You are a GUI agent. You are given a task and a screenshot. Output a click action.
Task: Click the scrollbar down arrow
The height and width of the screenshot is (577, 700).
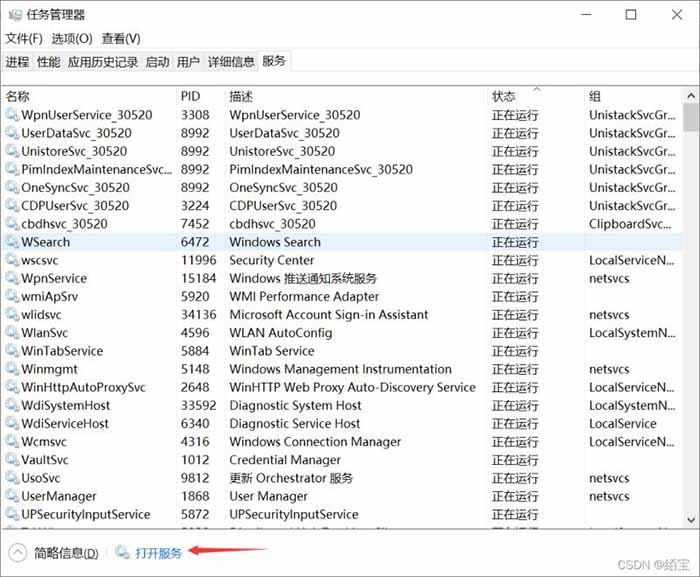click(691, 519)
